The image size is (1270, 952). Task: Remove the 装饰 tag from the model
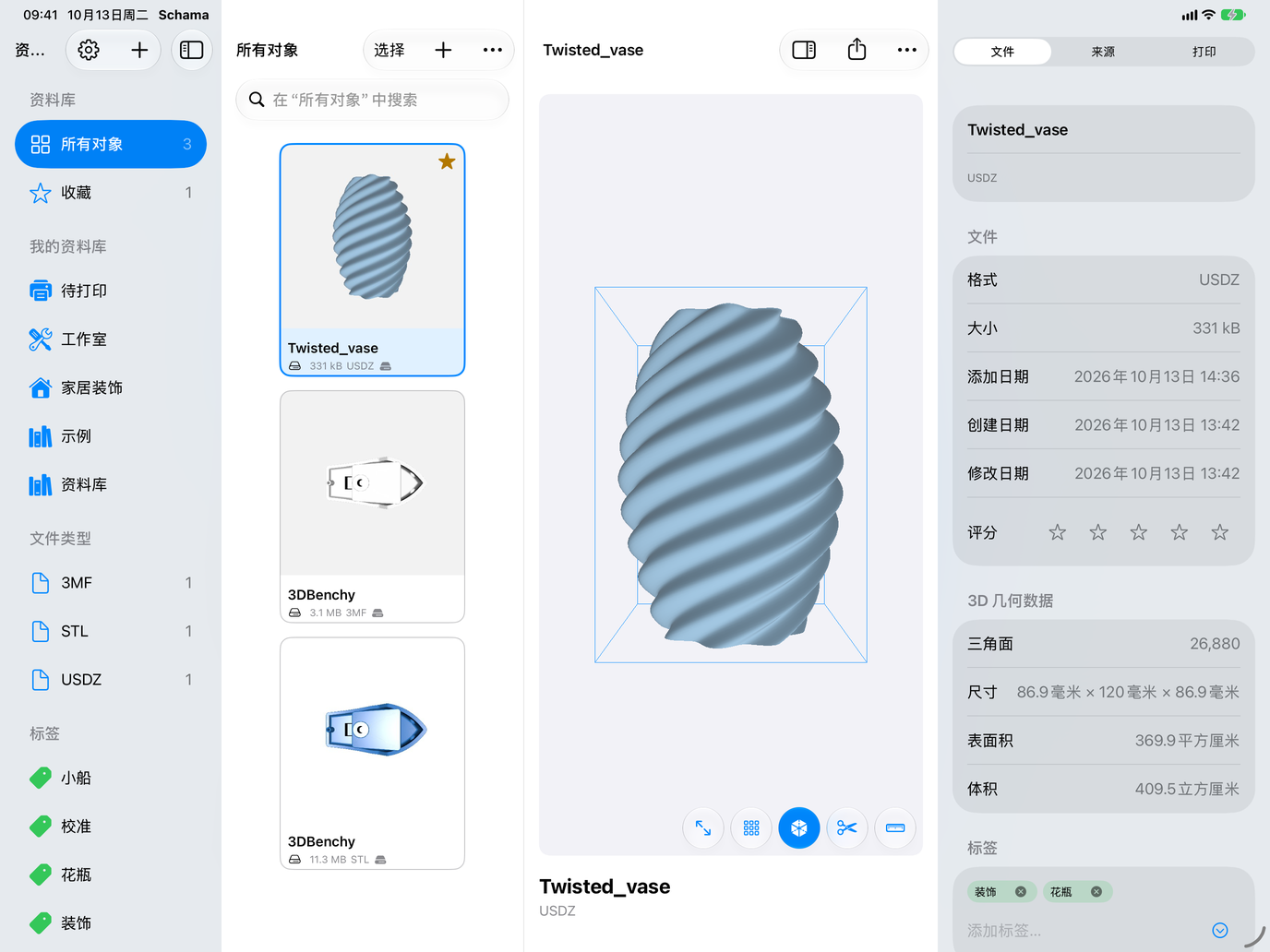point(1021,892)
